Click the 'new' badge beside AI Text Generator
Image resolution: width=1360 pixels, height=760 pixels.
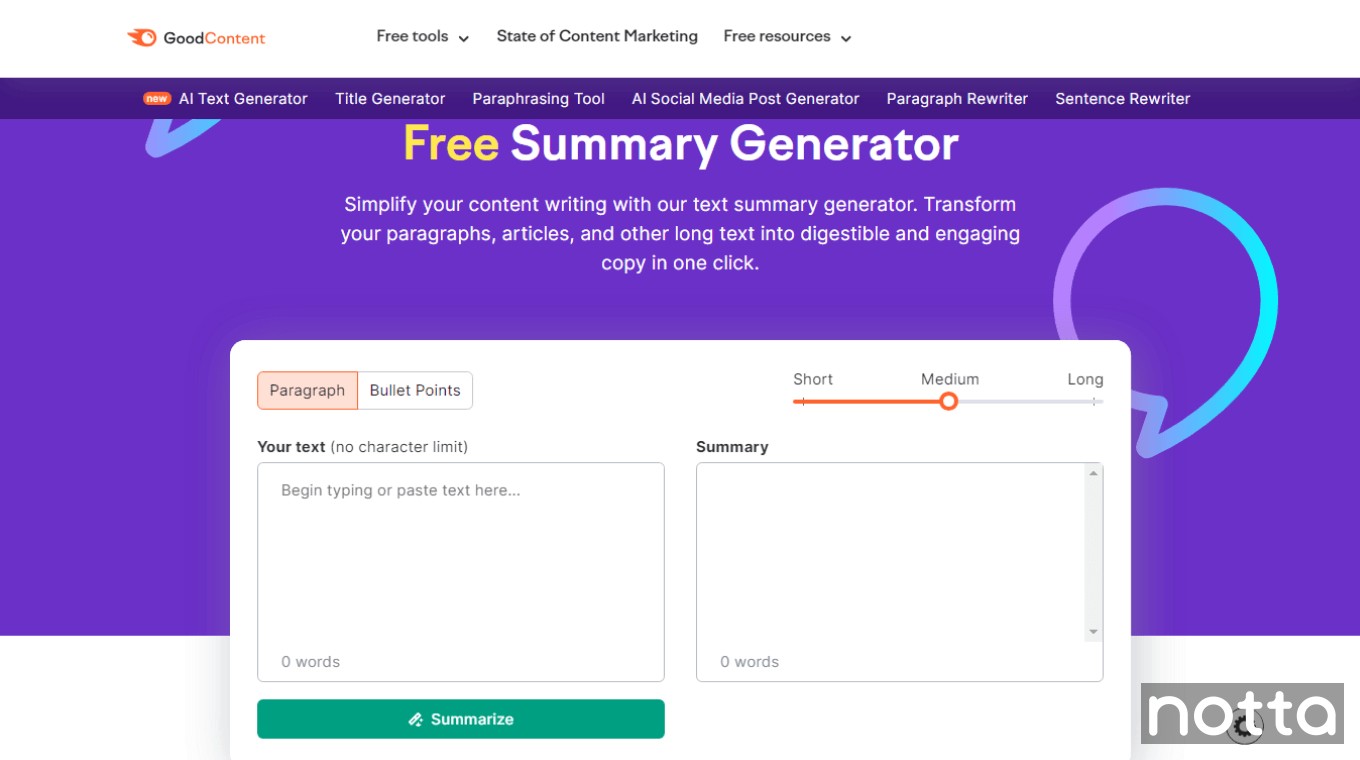click(156, 98)
